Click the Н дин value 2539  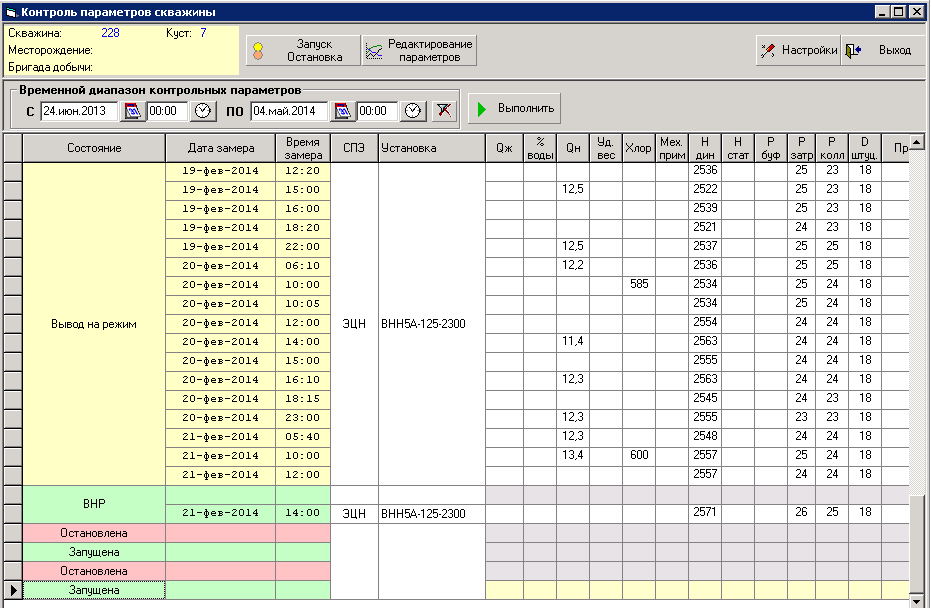click(705, 208)
